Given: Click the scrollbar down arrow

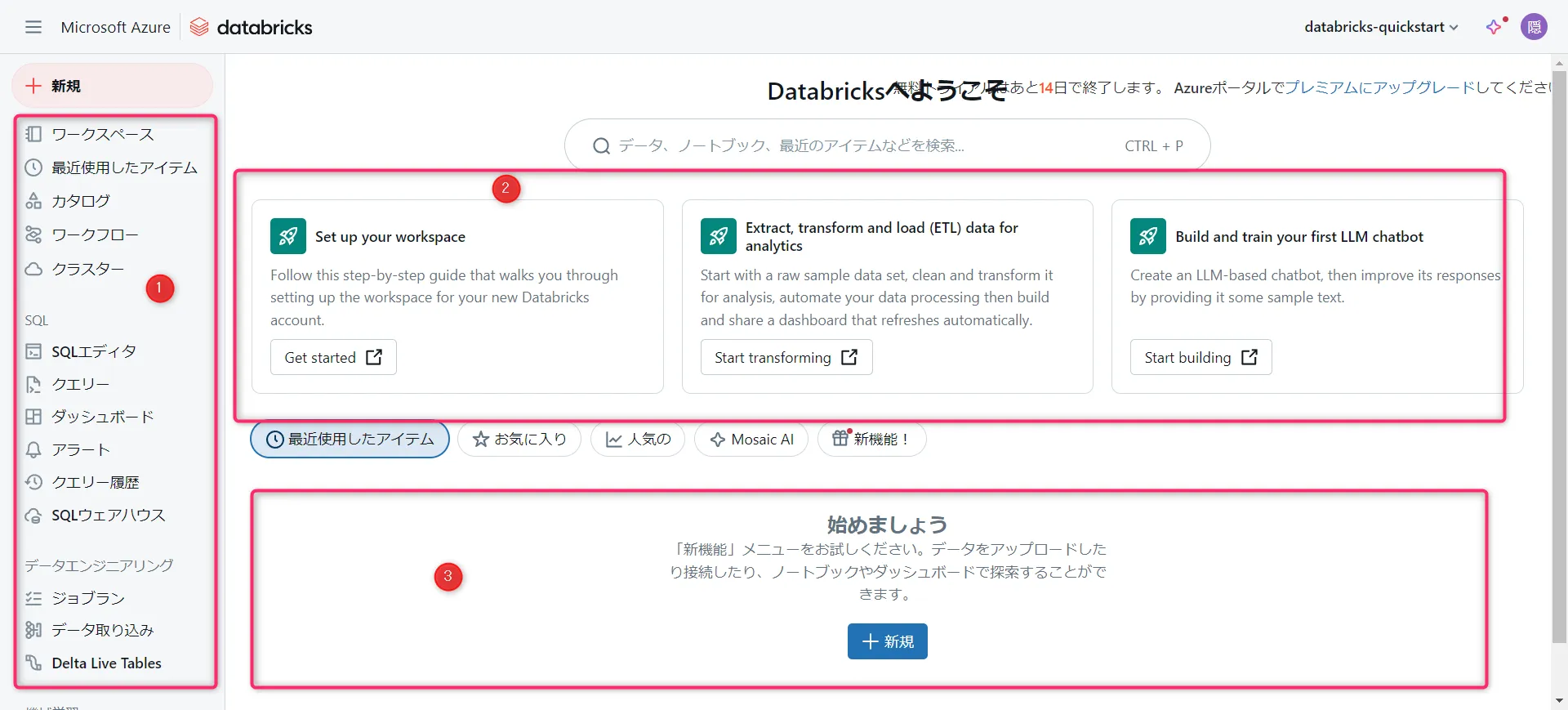Looking at the screenshot, I should point(1559,701).
